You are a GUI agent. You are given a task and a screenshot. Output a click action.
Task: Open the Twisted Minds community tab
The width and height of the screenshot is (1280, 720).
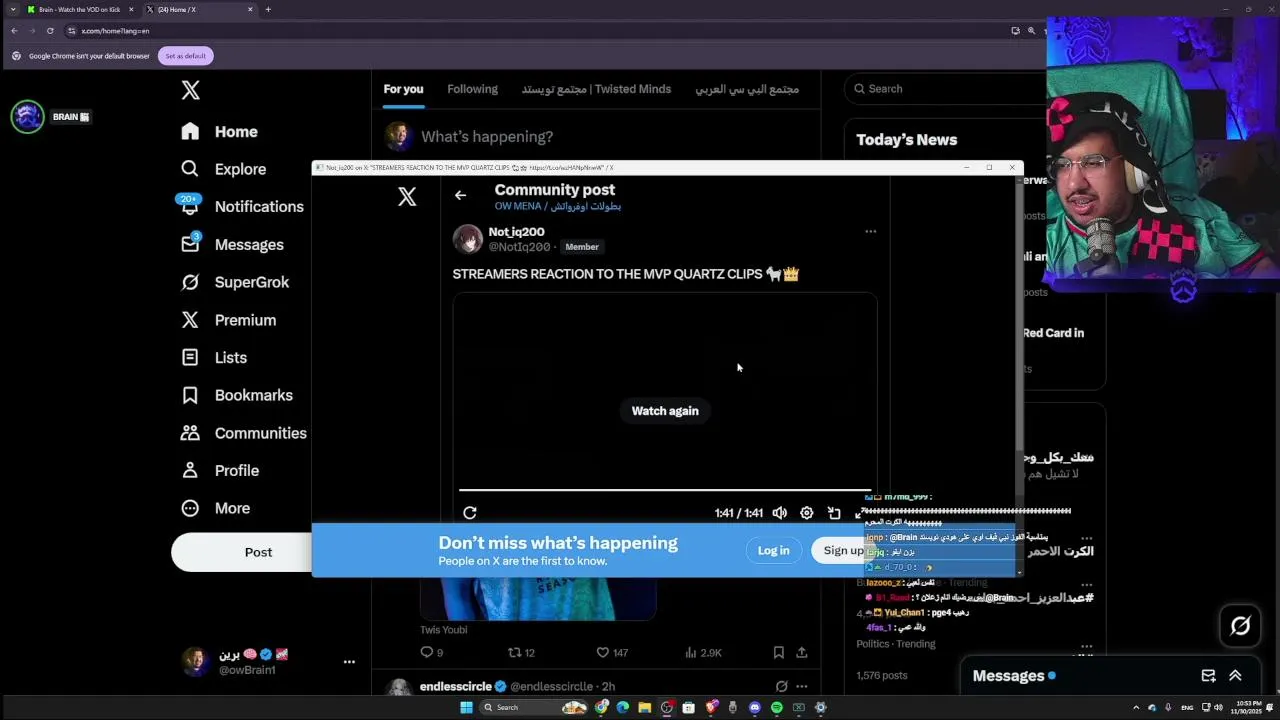[596, 89]
